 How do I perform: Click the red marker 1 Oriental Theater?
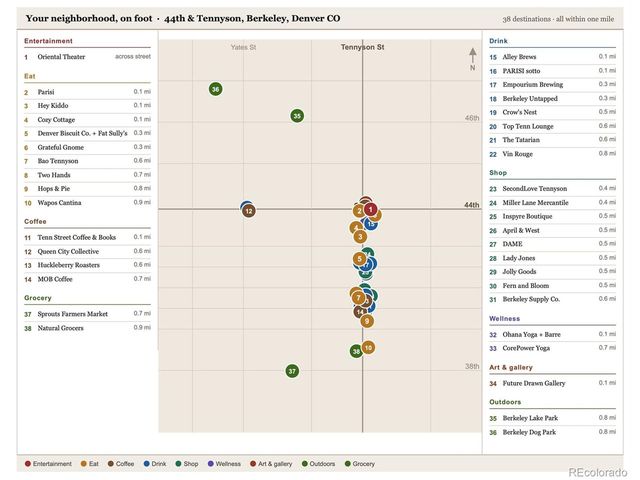click(370, 209)
